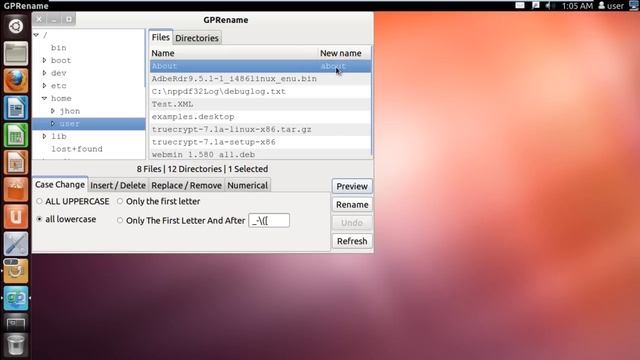
Task: Click the Refresh button
Action: point(352,241)
